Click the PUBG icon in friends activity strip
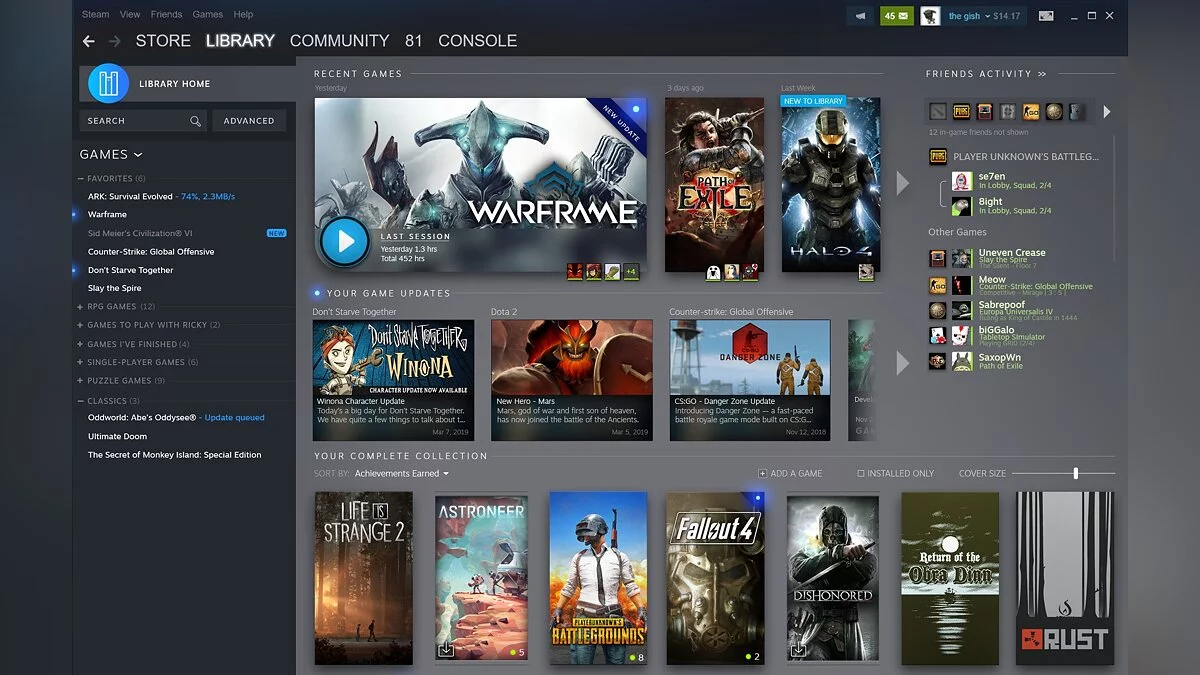Image resolution: width=1200 pixels, height=675 pixels. [x=961, y=111]
